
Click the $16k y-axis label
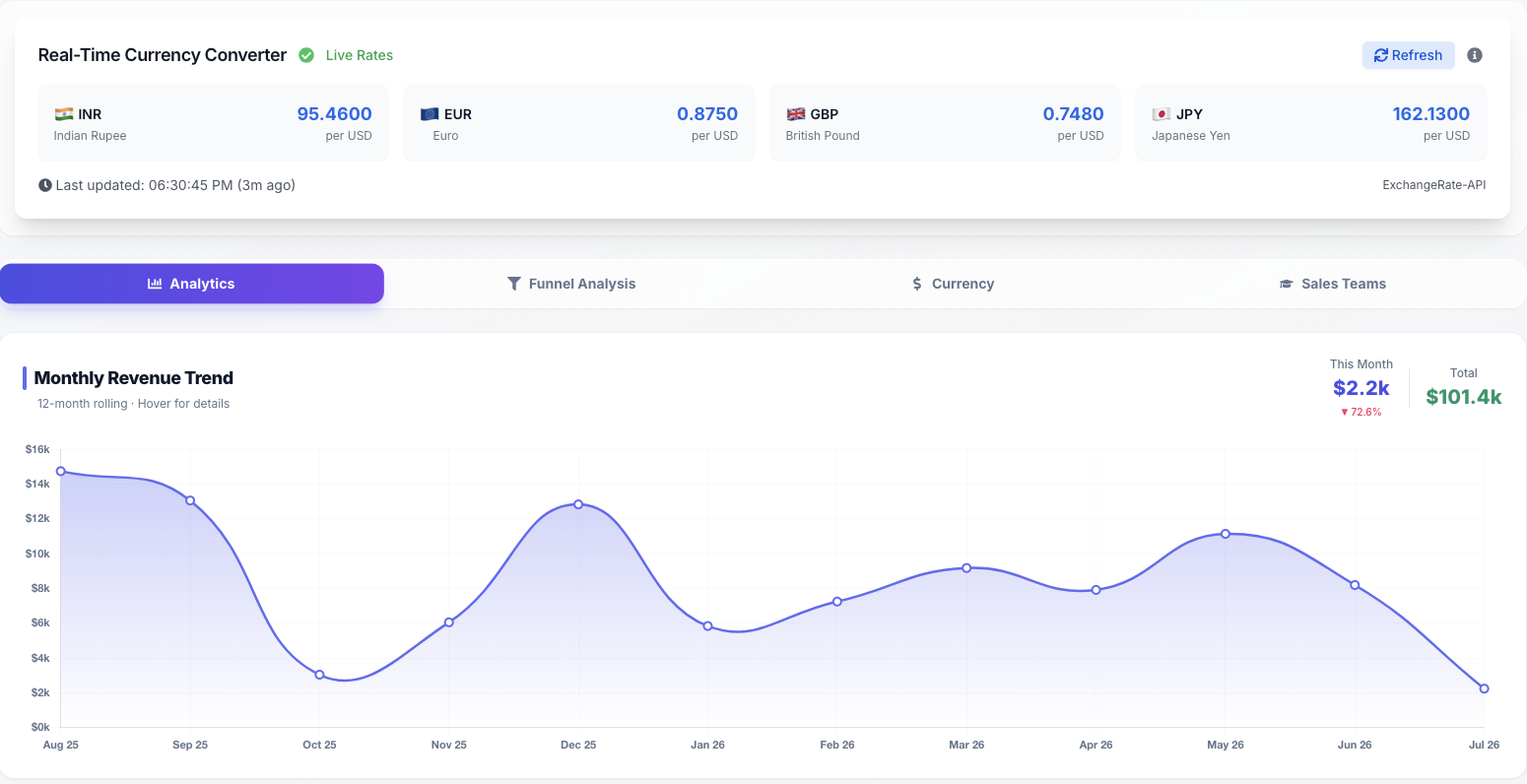[x=37, y=449]
